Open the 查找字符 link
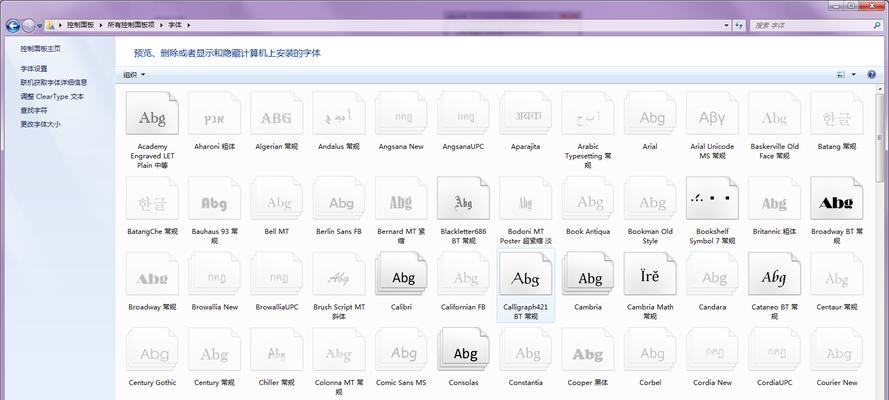 tap(34, 110)
